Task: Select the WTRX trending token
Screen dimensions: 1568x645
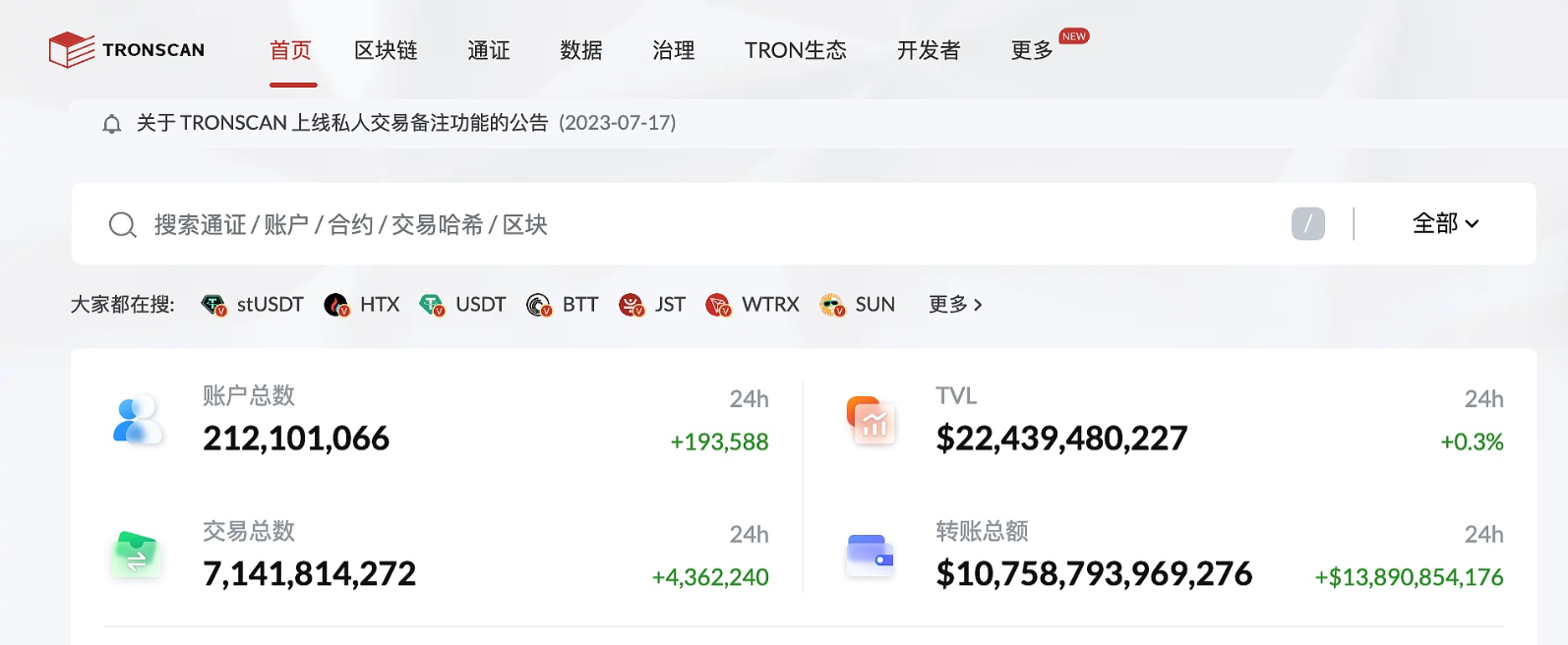Action: coord(770,305)
